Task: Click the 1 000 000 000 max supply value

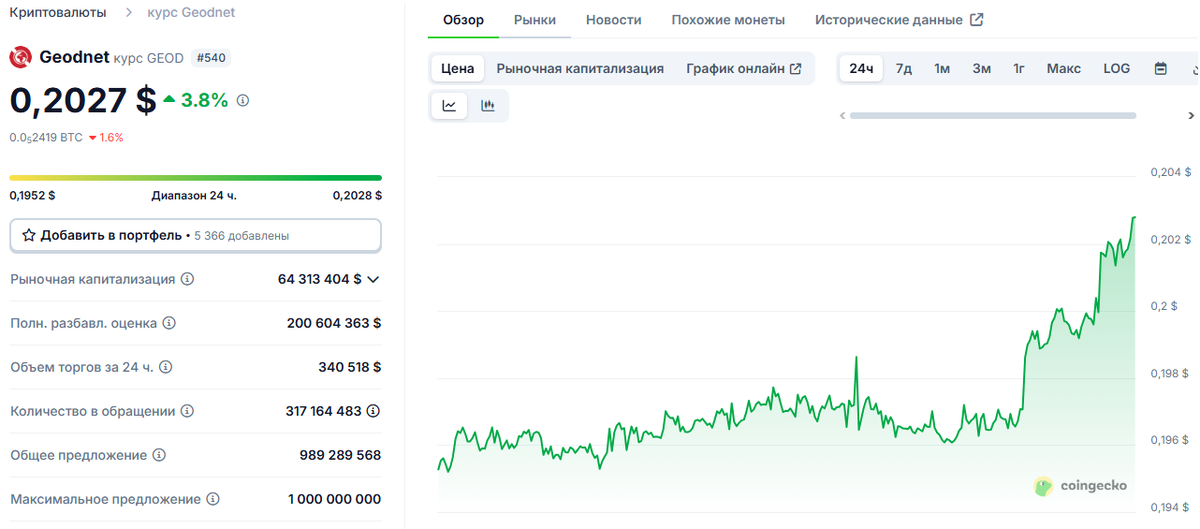Action: tap(334, 499)
